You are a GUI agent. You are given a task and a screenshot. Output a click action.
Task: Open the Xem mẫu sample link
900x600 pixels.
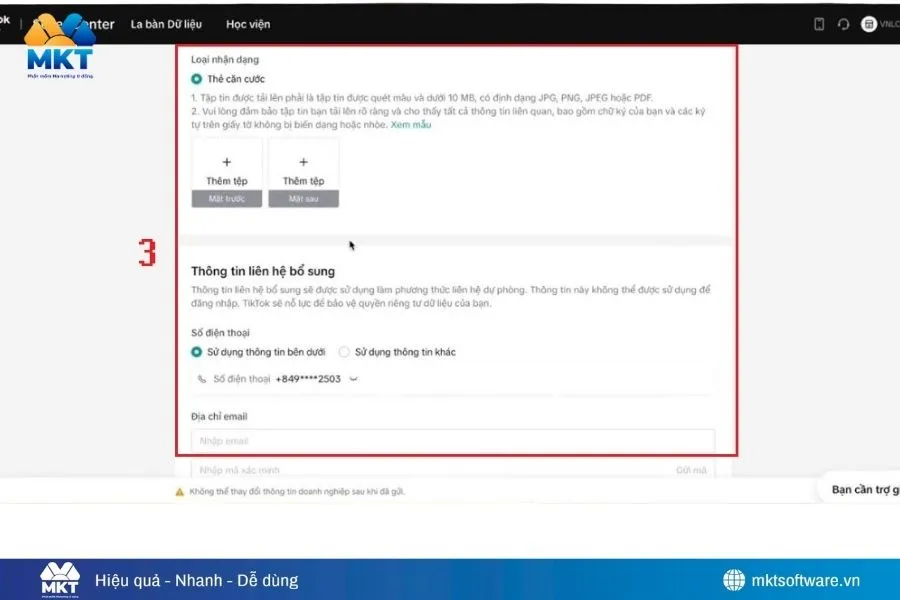[x=411, y=125]
